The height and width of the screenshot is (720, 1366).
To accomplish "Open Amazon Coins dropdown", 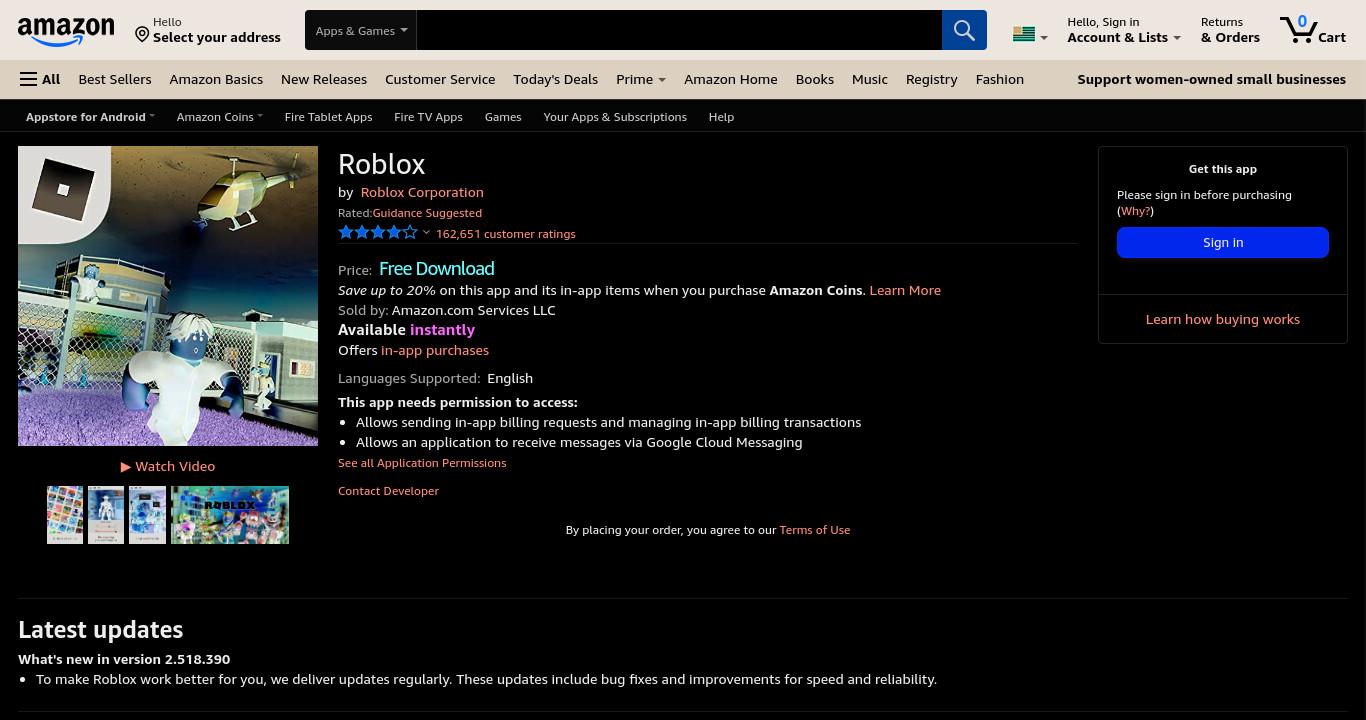I will click(x=219, y=117).
